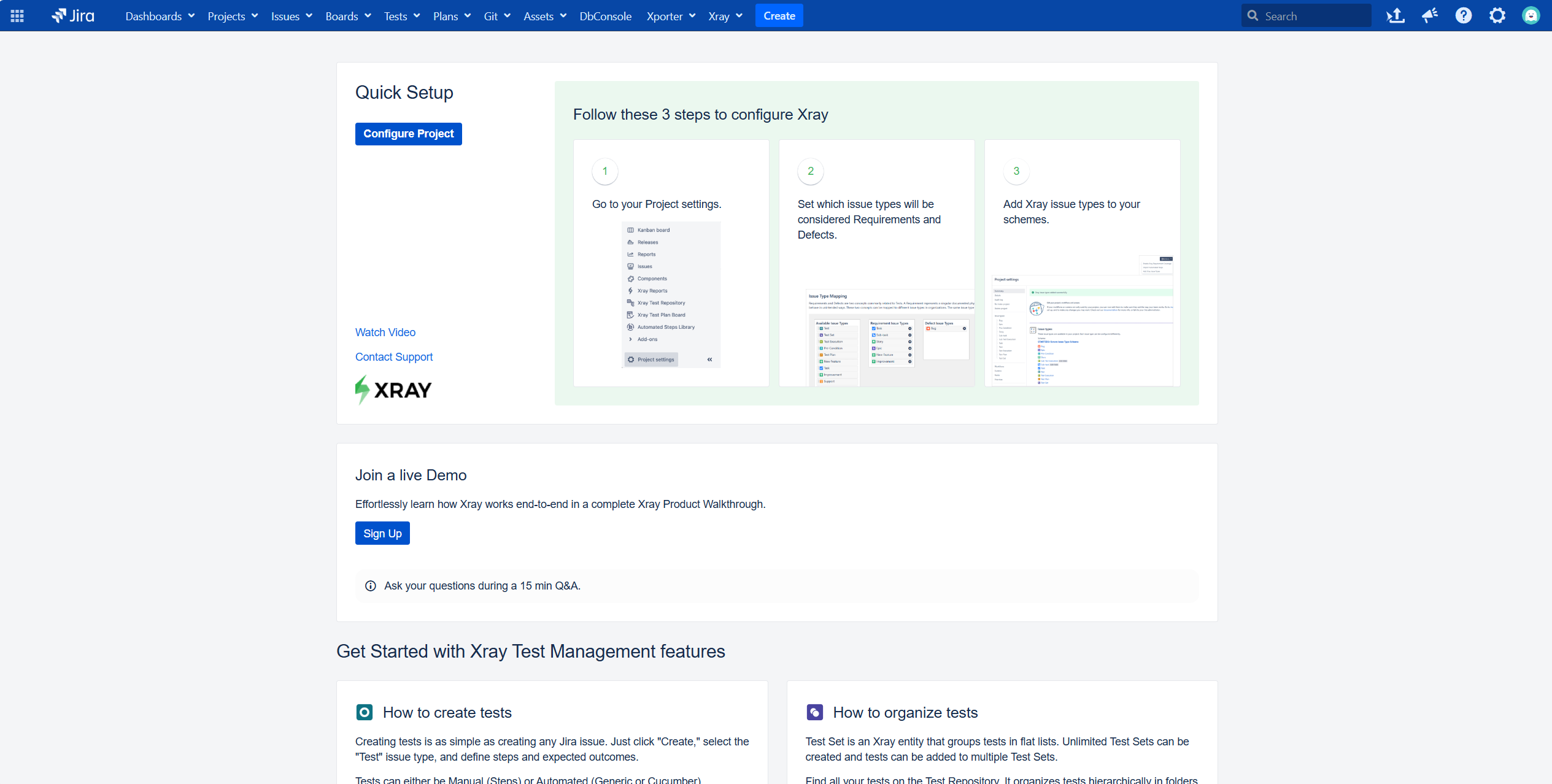Click 'Ask your questions during a 15 min Q&A.' text
The height and width of the screenshot is (784, 1552).
[482, 586]
